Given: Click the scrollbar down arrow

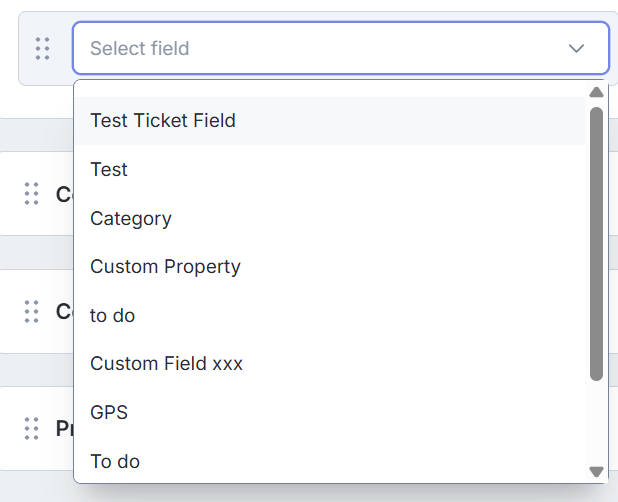Looking at the screenshot, I should click(596, 471).
